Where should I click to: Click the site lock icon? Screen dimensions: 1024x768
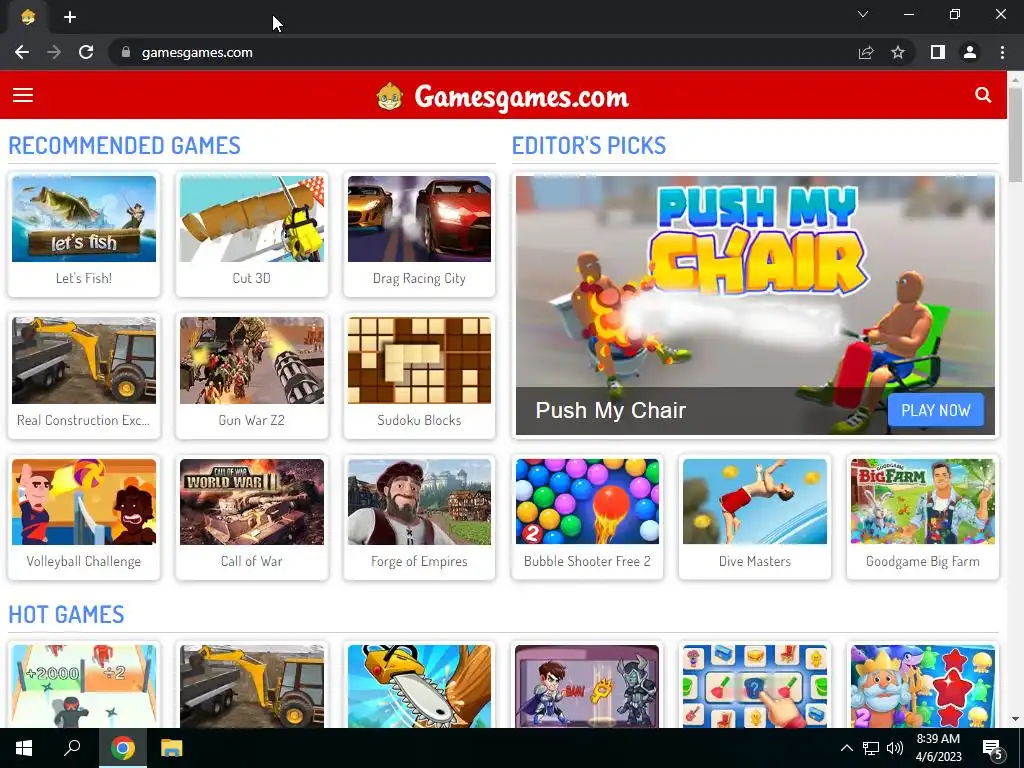click(126, 52)
